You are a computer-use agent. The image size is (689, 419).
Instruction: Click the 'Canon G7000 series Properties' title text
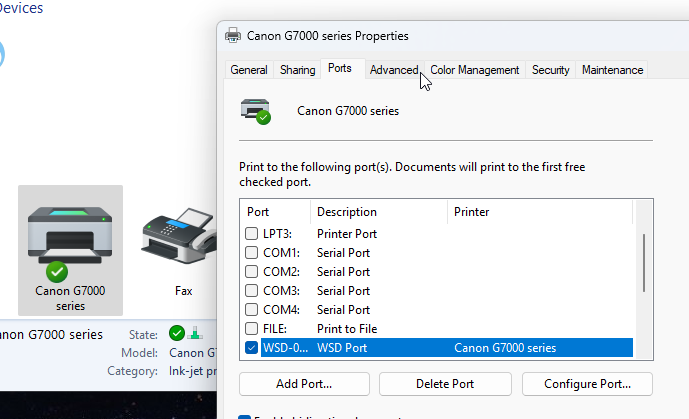(327, 36)
